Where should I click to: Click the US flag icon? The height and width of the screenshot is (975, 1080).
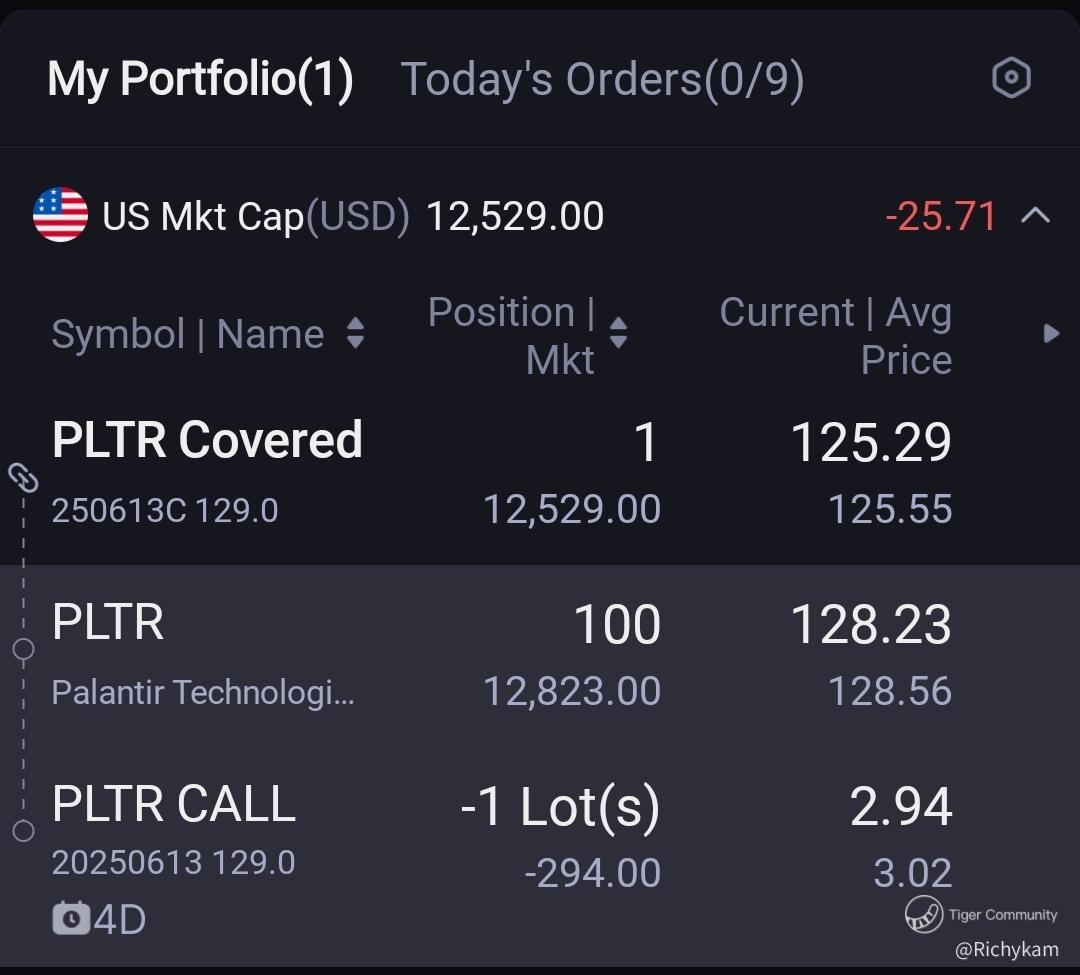click(x=60, y=215)
